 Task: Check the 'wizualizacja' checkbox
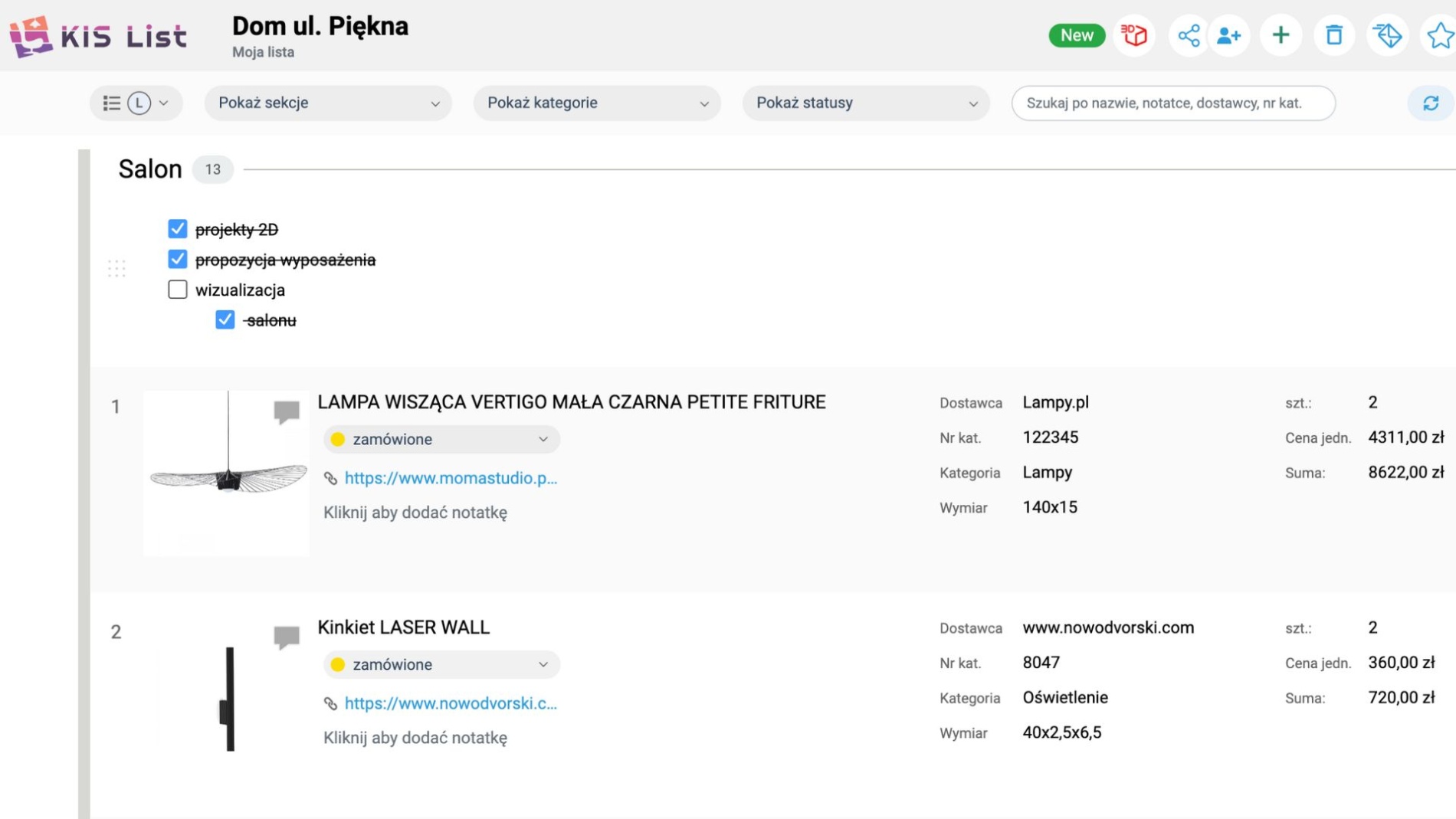pos(178,290)
